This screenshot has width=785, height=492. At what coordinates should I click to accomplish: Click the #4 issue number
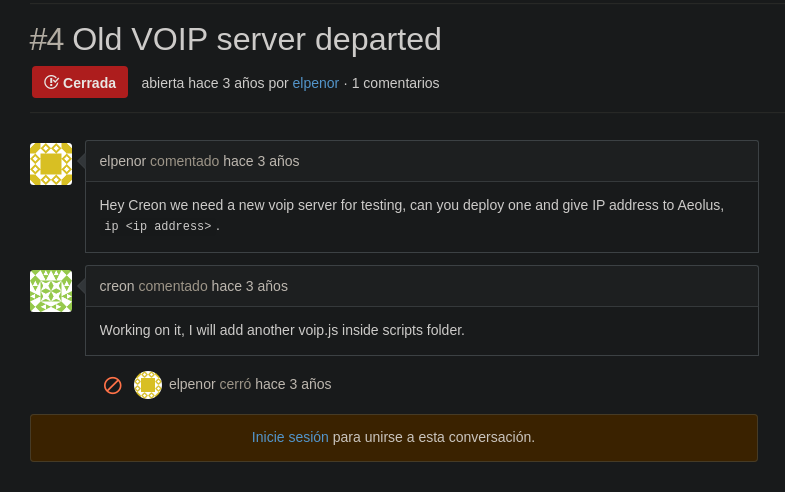pos(47,39)
